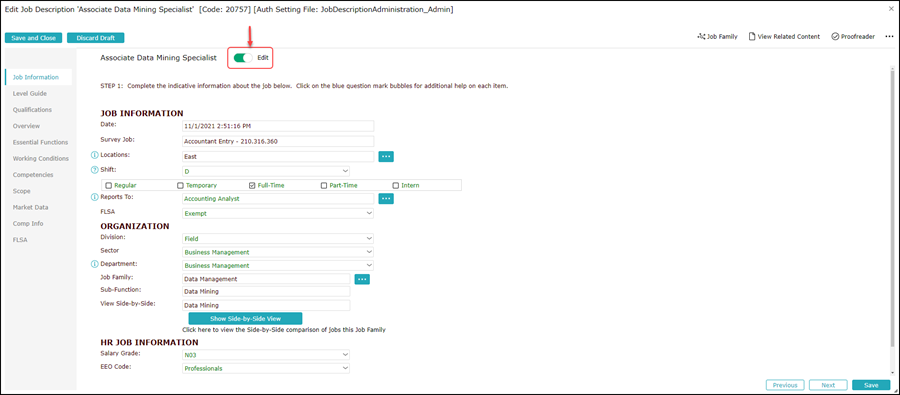Expand the FLSA Exempt dropdown
The image size is (900, 395).
click(x=278, y=213)
